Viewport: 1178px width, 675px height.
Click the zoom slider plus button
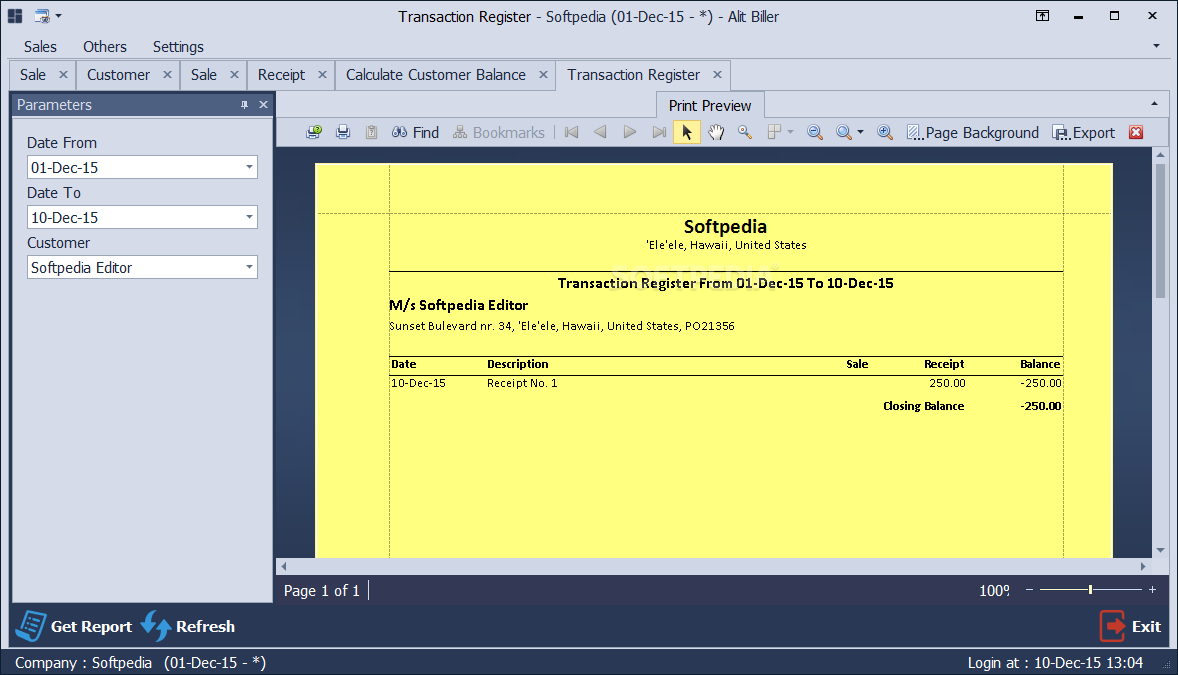tap(1152, 590)
